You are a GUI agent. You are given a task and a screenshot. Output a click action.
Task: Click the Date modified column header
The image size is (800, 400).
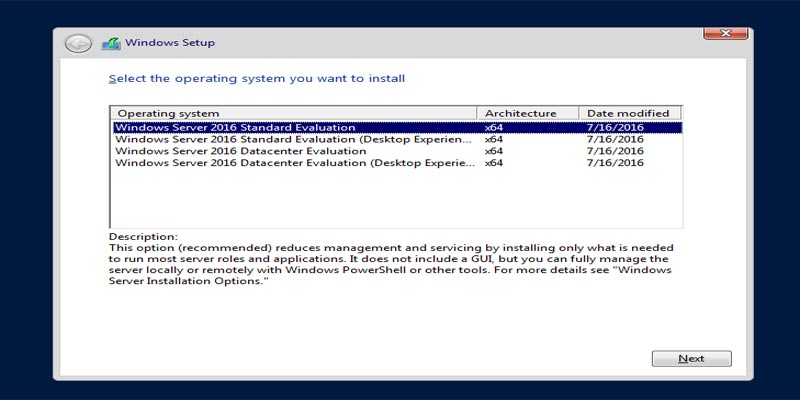coord(630,113)
